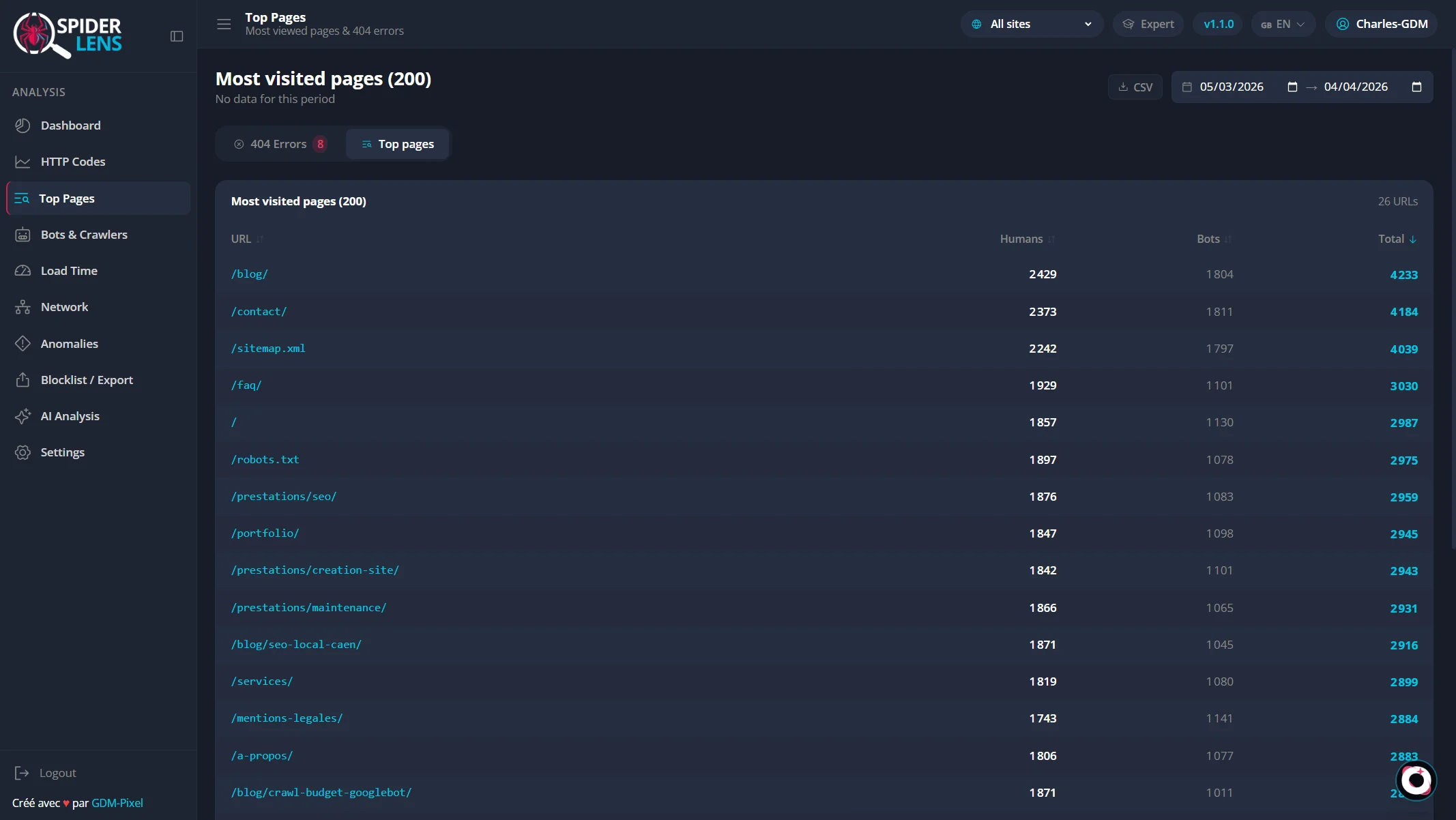The height and width of the screenshot is (820, 1456).
Task: Open the floating chat widget
Action: 1416,780
